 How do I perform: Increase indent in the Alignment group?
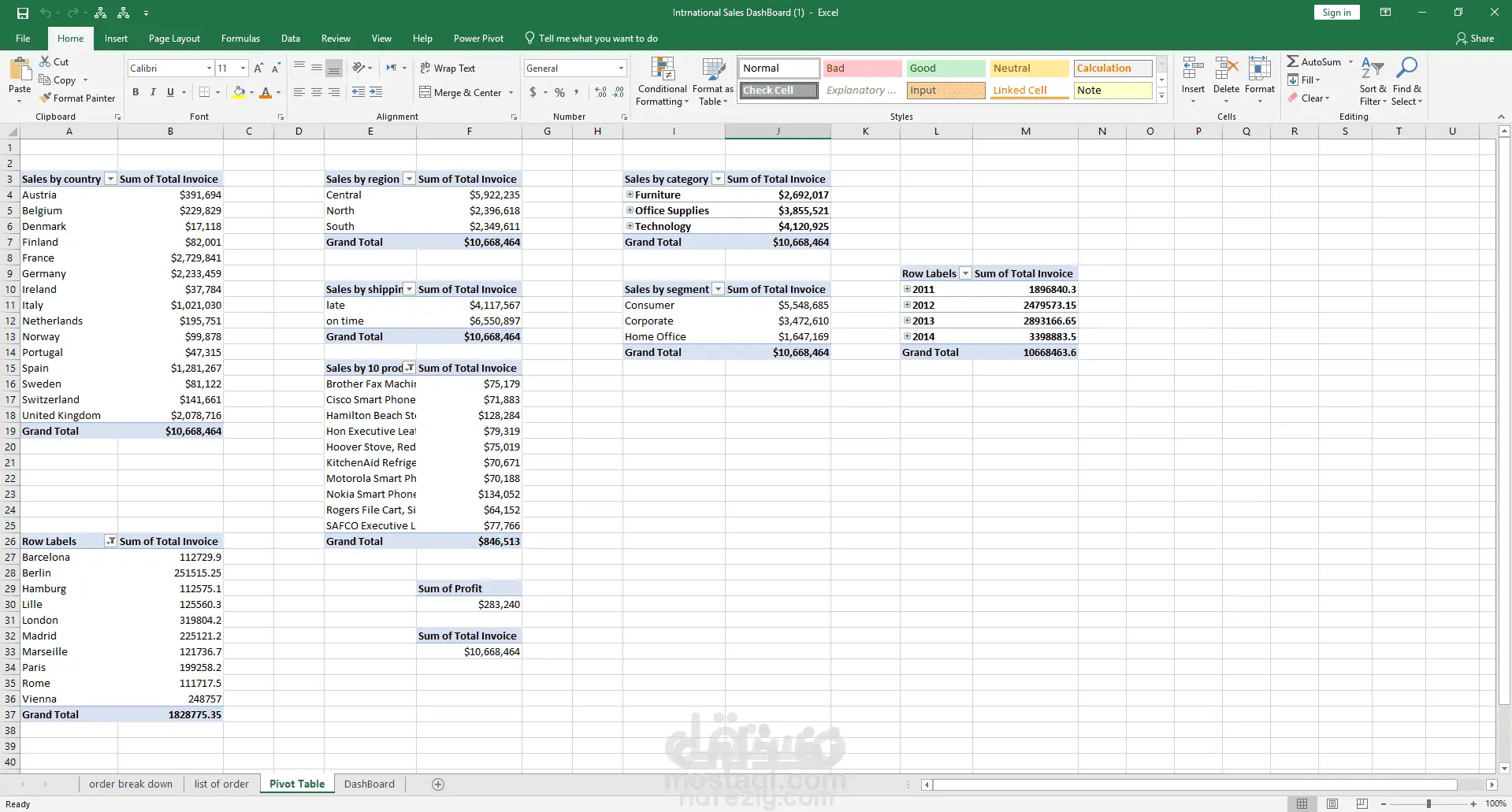pos(376,92)
